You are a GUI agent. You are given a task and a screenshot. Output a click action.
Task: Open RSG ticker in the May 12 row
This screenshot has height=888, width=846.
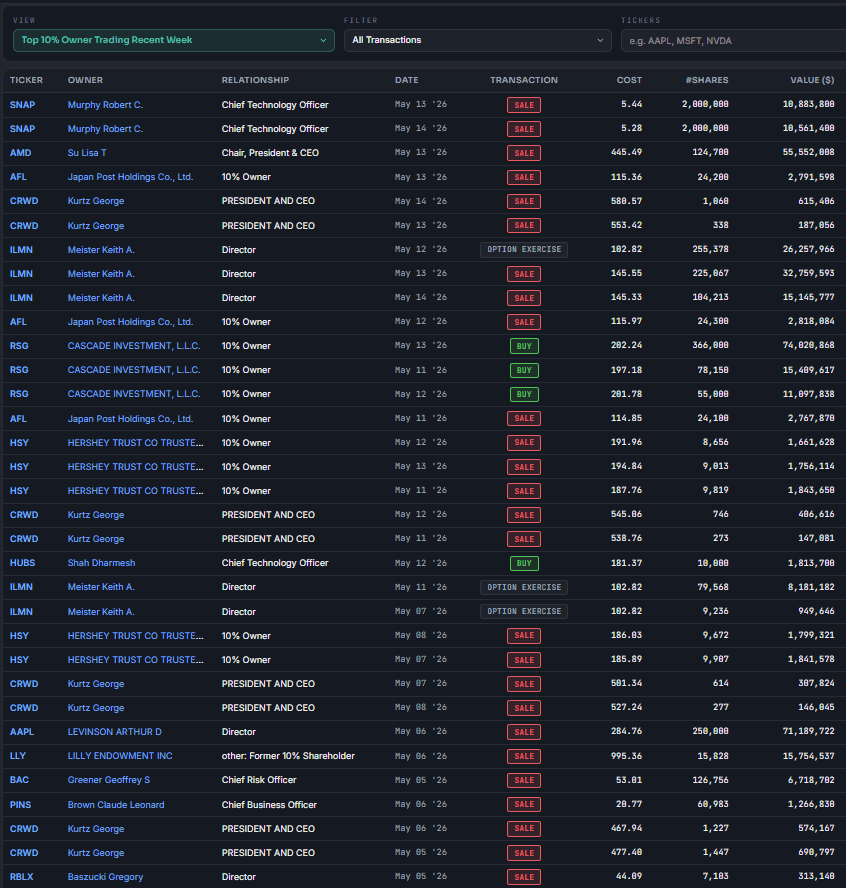coord(19,394)
